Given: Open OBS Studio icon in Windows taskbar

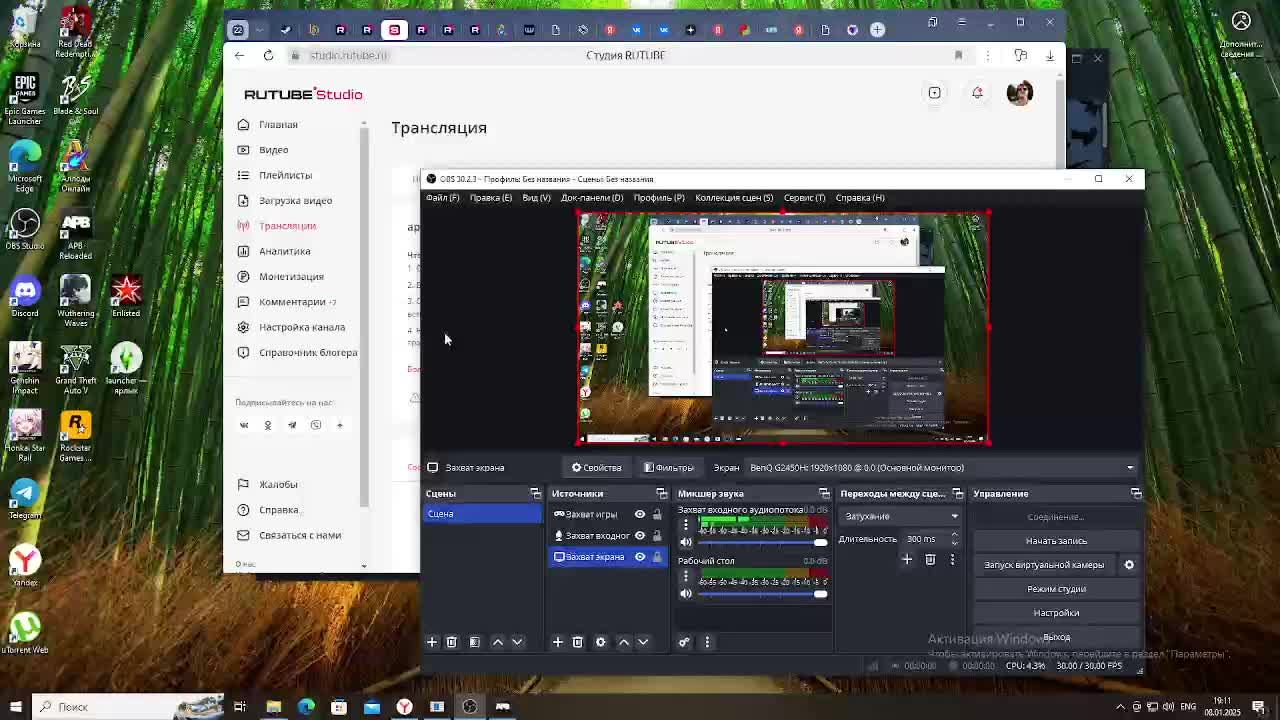Looking at the screenshot, I should pos(470,707).
